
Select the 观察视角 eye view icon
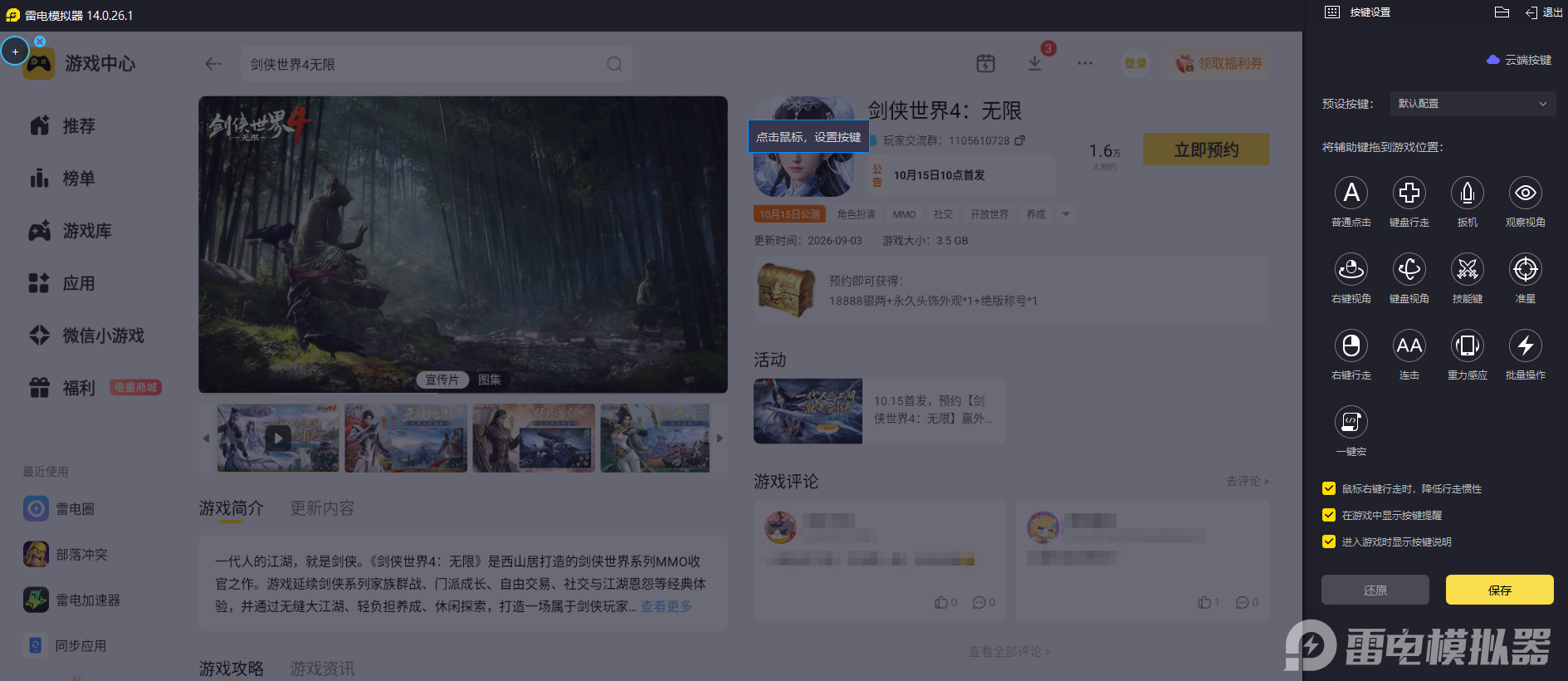1526,193
